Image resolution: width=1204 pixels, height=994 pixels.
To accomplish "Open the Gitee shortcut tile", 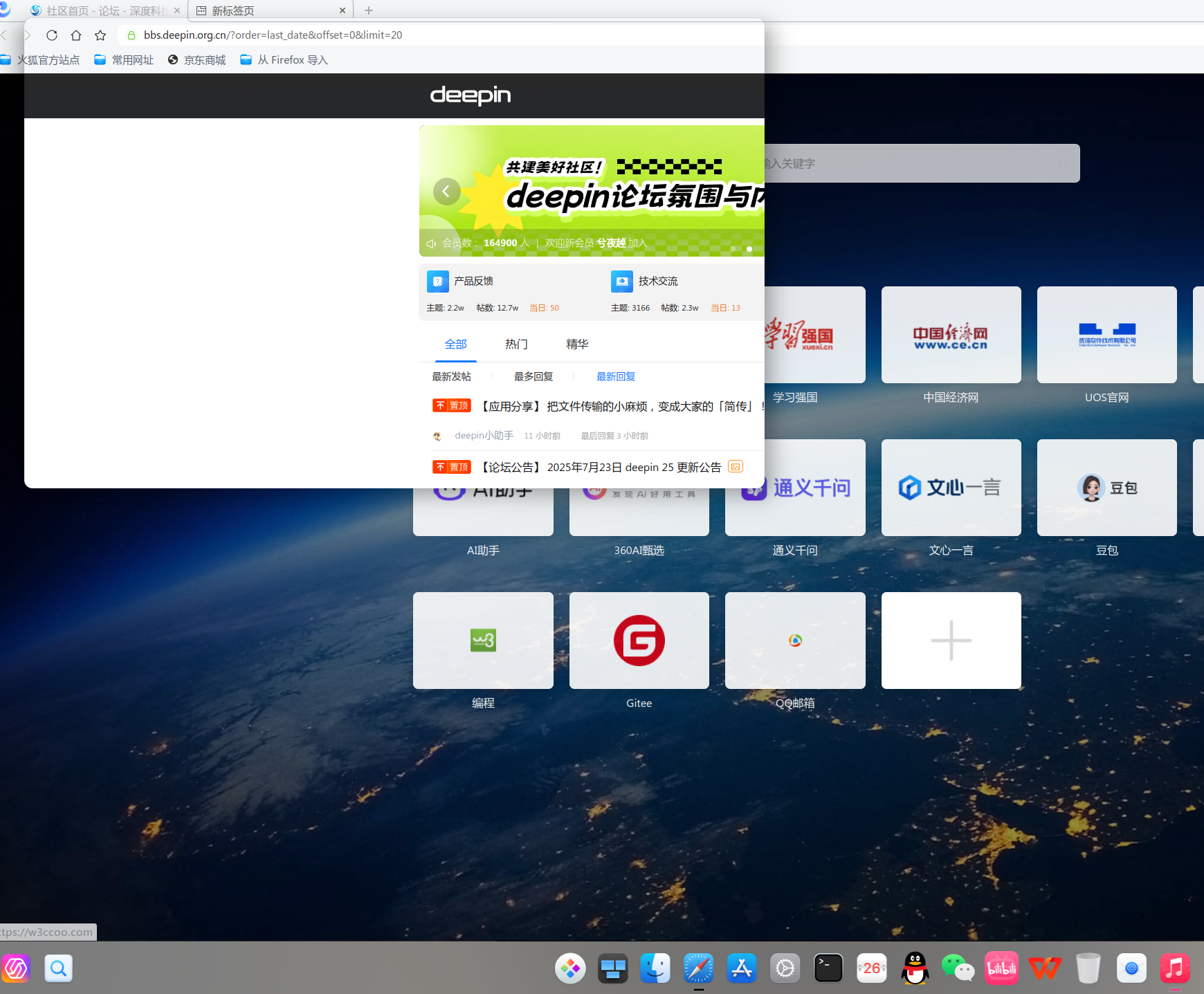I will point(639,641).
